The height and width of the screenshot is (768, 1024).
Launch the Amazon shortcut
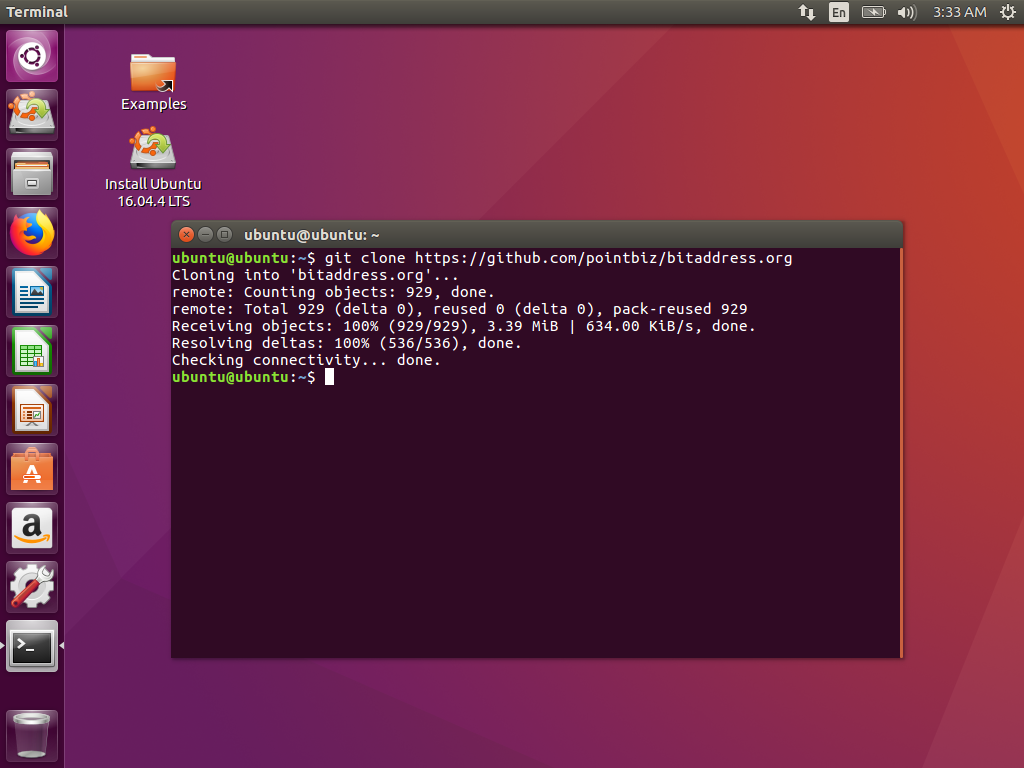(31, 527)
